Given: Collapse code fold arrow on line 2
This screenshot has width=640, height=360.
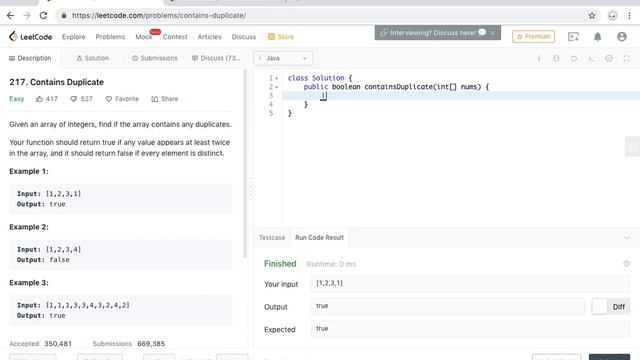Looking at the screenshot, I should pos(277,87).
